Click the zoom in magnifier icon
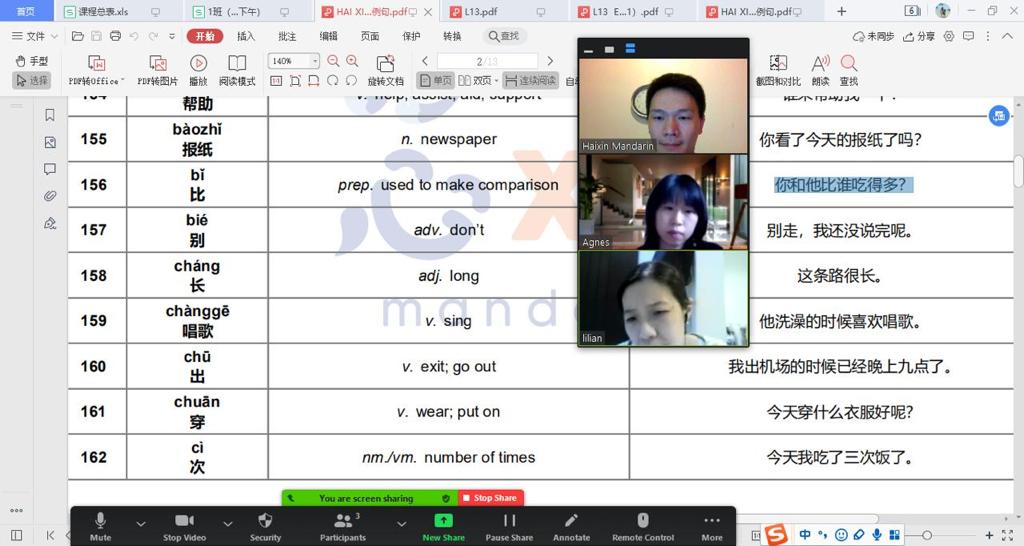Image resolution: width=1024 pixels, height=546 pixels. coord(352,61)
